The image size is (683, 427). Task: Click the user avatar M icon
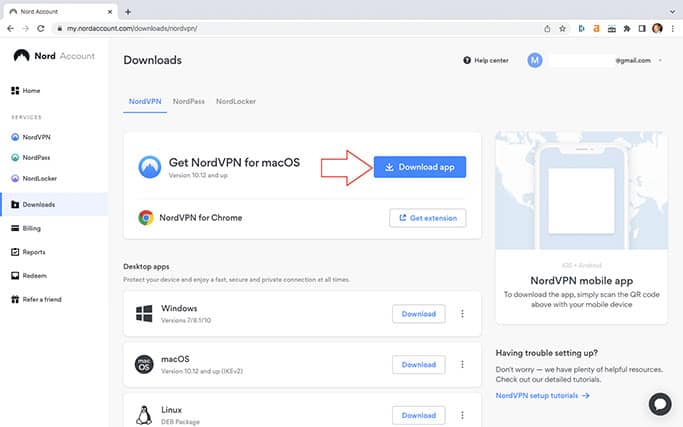[535, 60]
